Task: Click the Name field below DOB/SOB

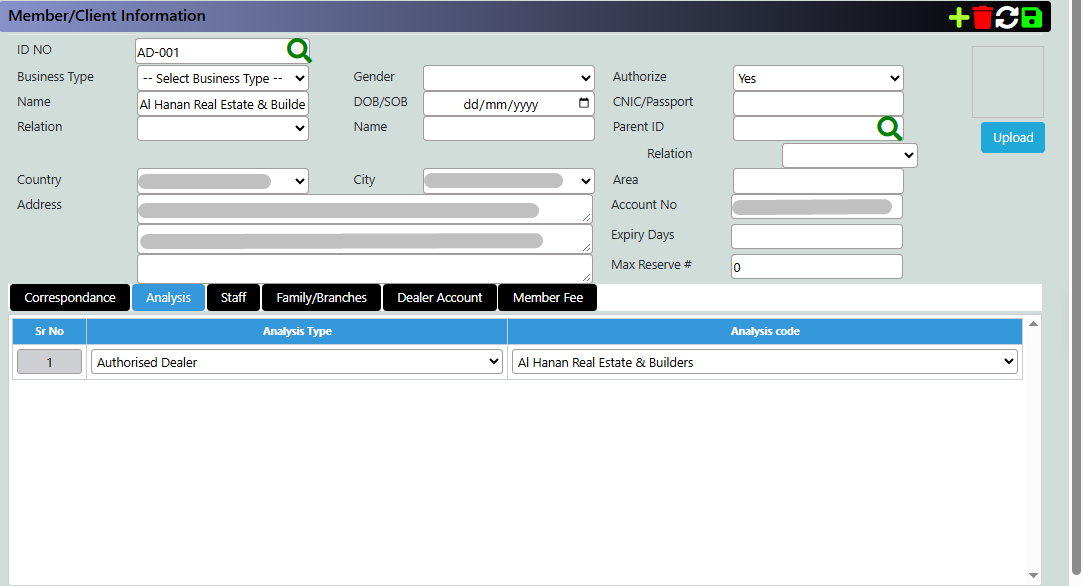Action: [x=508, y=128]
